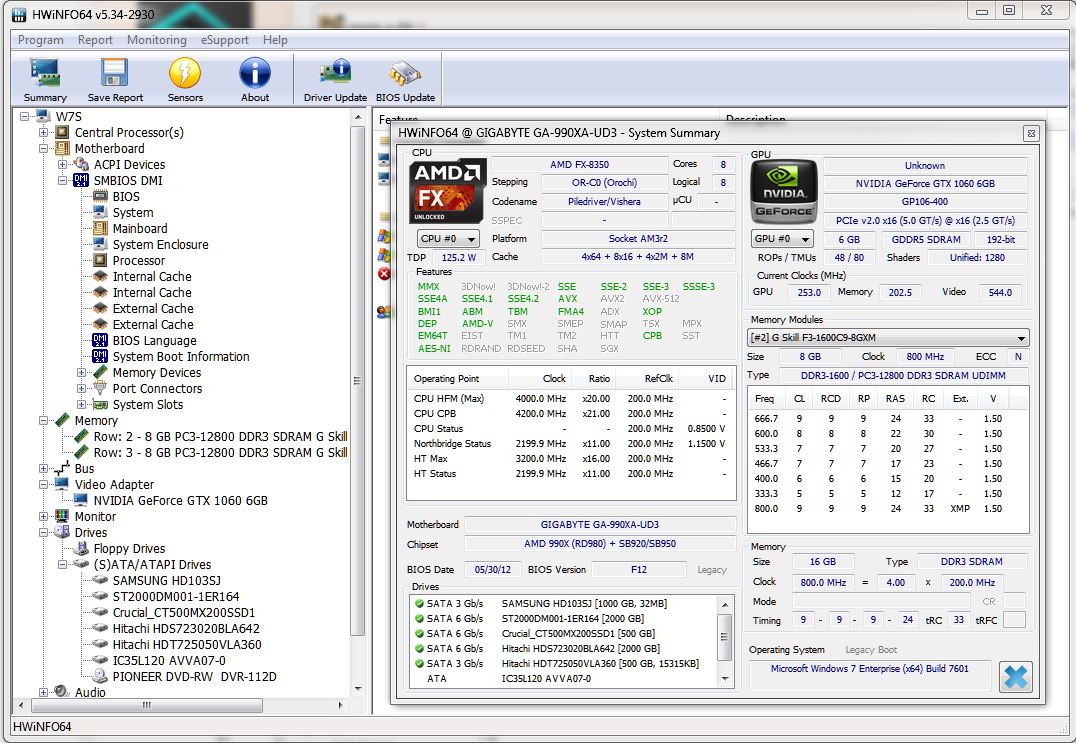Click the BIOS Version field F12
Screen dimensions: 1076x743
(639, 569)
